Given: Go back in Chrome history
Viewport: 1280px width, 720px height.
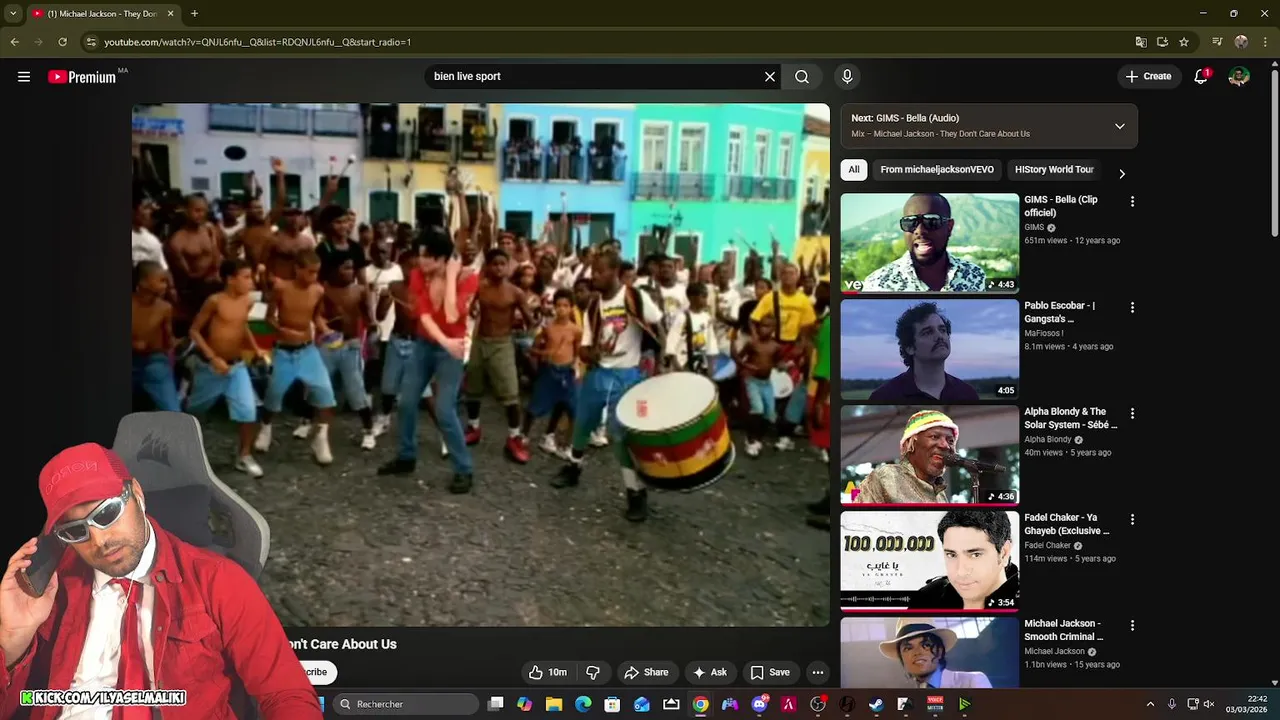Looking at the screenshot, I should (x=14, y=42).
